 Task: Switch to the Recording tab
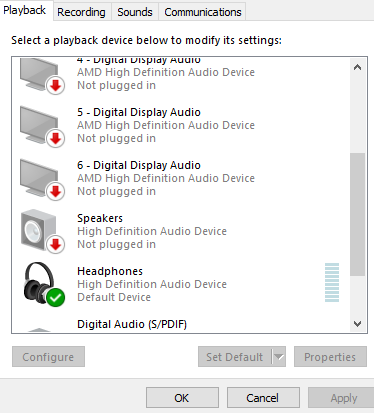pyautogui.click(x=81, y=12)
